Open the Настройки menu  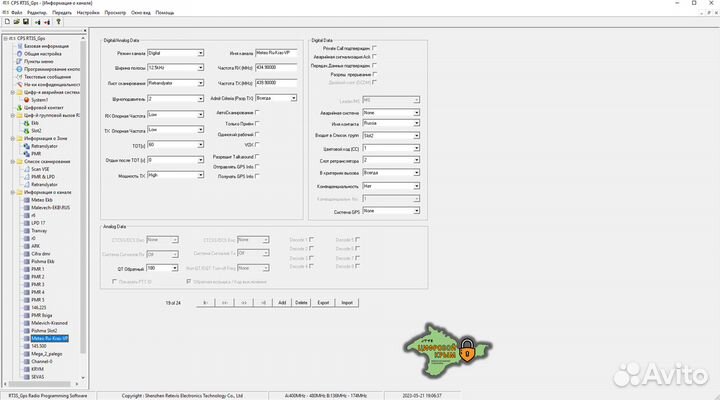point(89,13)
